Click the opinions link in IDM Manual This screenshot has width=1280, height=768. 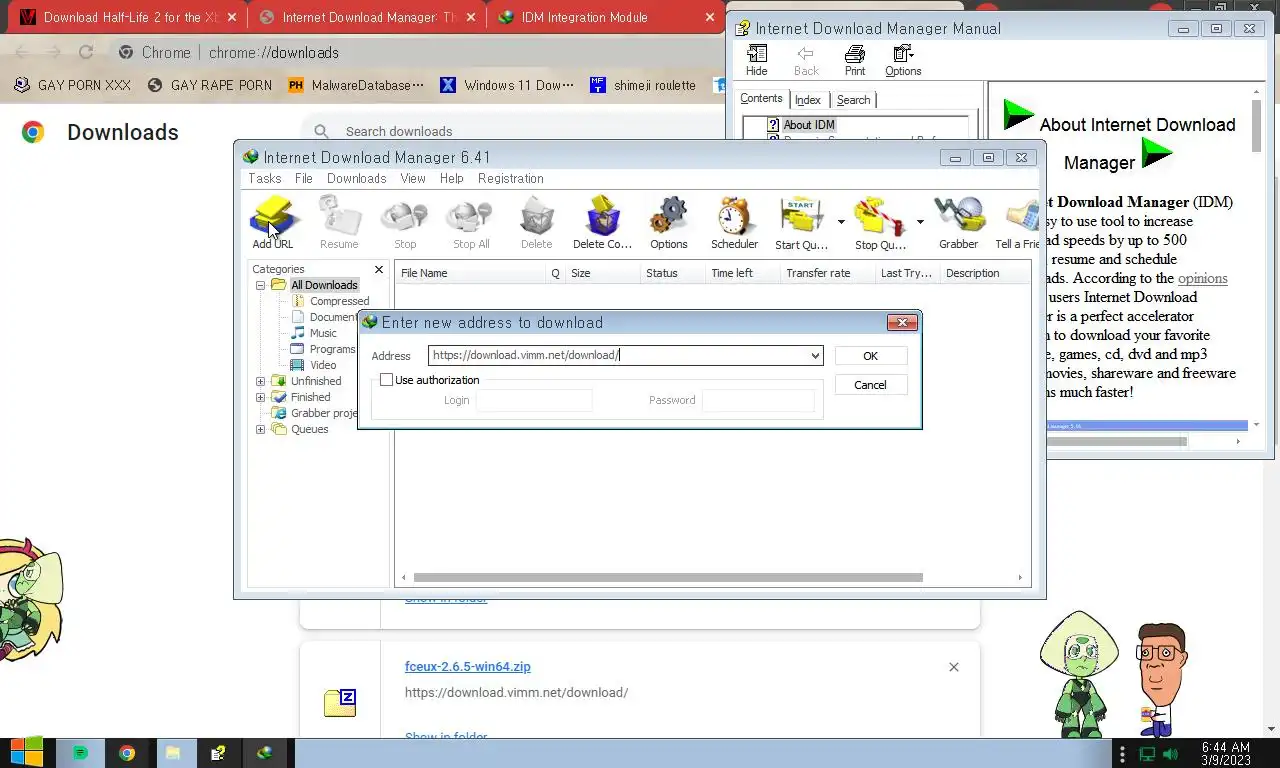click(x=1202, y=278)
